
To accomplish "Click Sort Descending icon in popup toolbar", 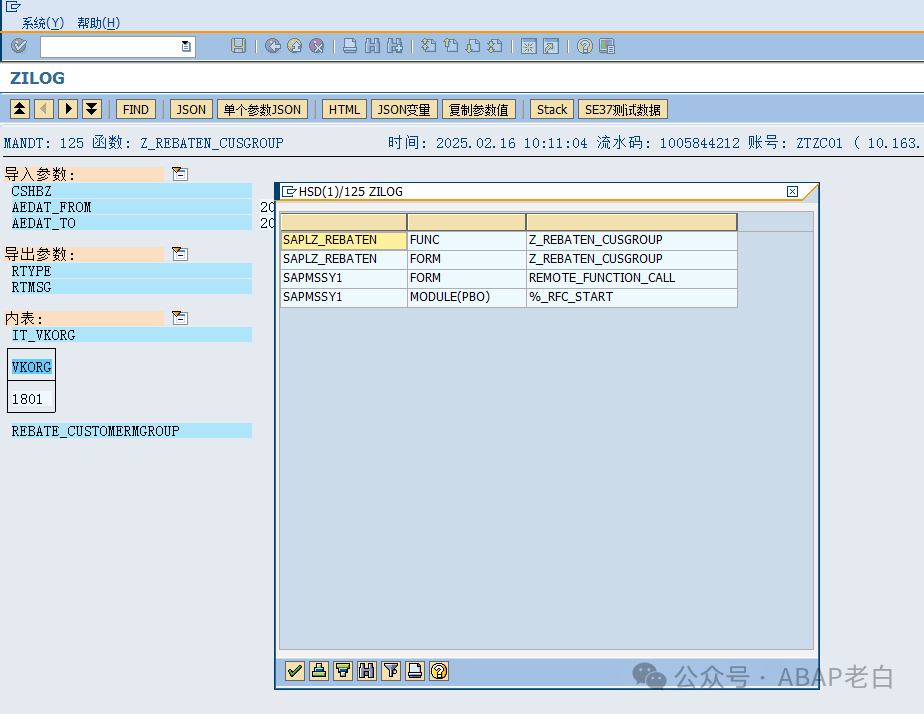I will 343,670.
